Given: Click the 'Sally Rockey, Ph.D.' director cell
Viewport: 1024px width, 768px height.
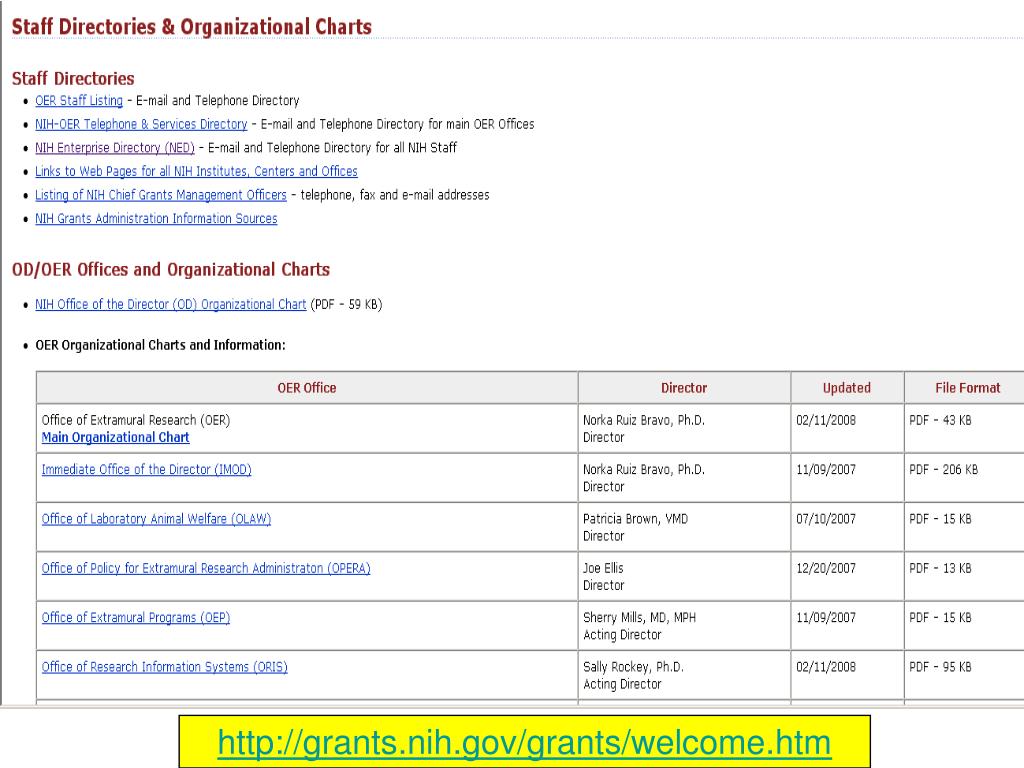Looking at the screenshot, I should click(684, 675).
